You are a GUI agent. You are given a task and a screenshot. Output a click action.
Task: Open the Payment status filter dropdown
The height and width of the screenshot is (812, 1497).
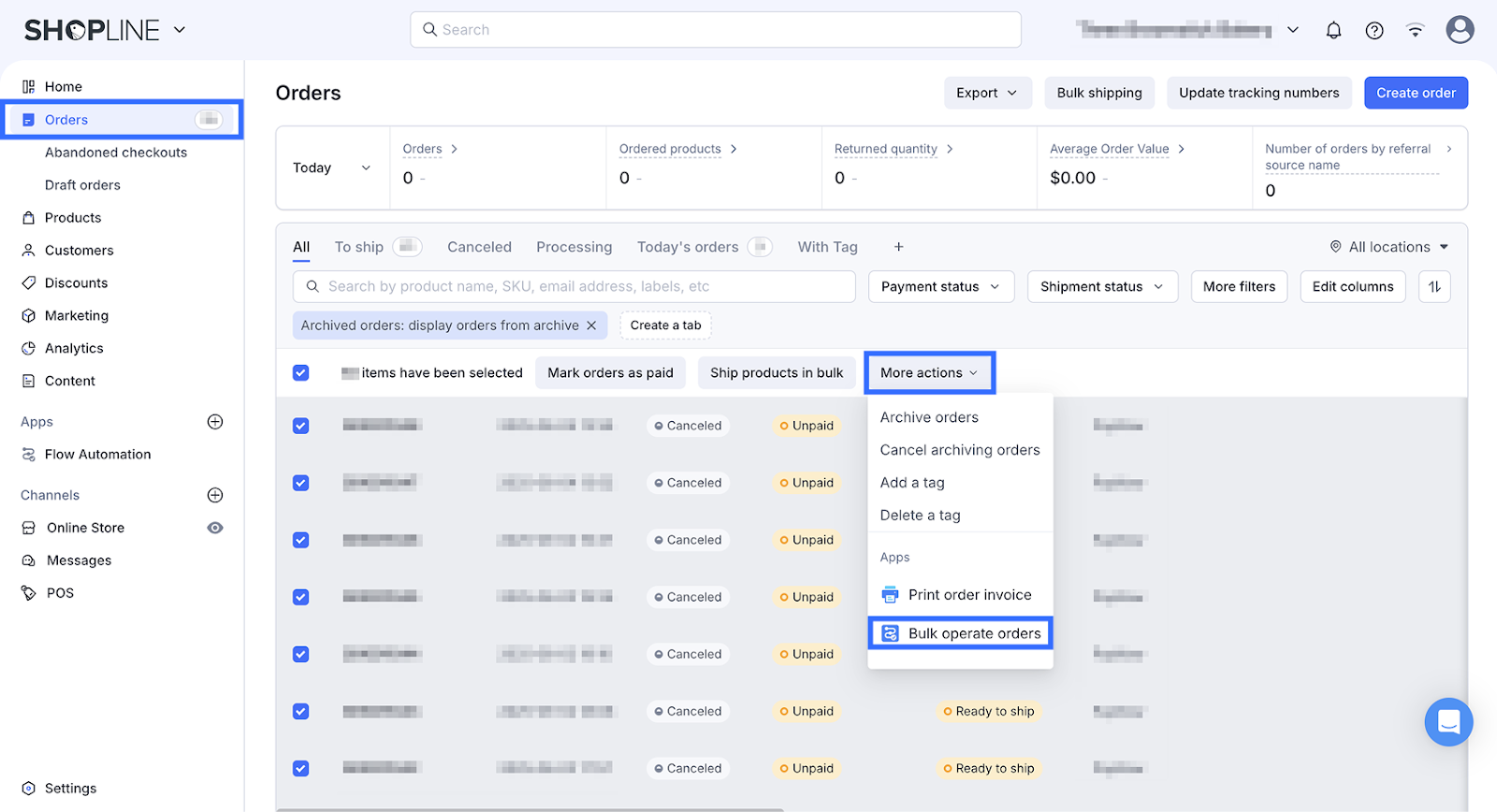coord(940,286)
